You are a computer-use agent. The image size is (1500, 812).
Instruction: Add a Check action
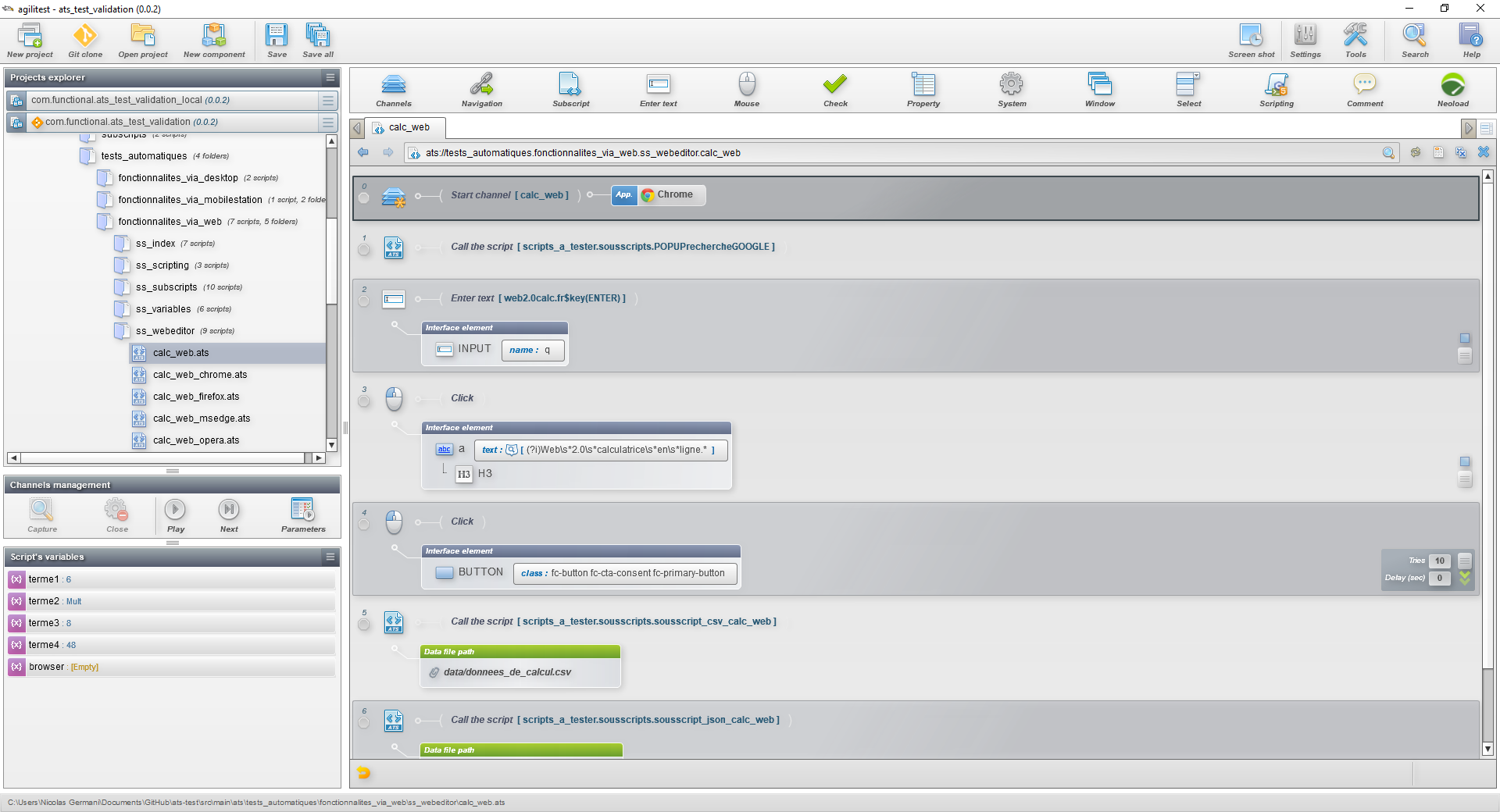click(835, 90)
